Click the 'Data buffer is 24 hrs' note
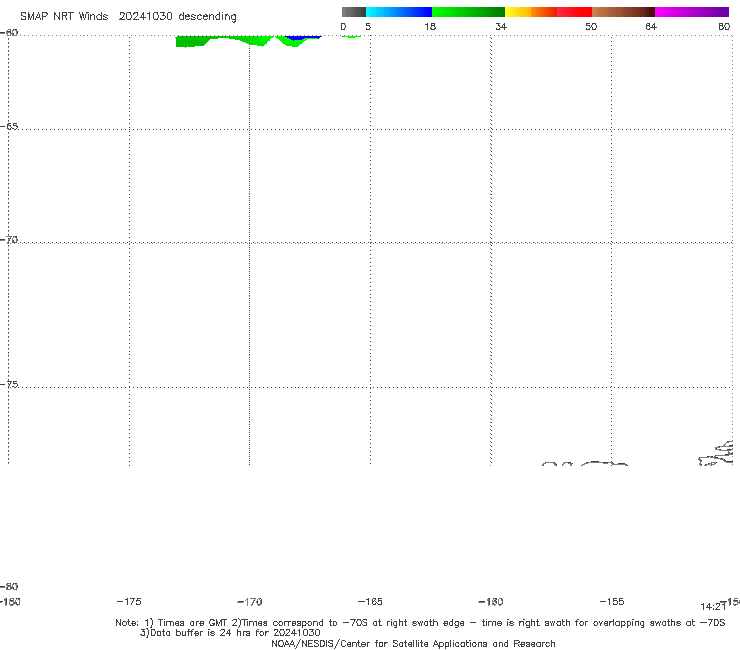The image size is (740, 650). pyautogui.click(x=230, y=633)
